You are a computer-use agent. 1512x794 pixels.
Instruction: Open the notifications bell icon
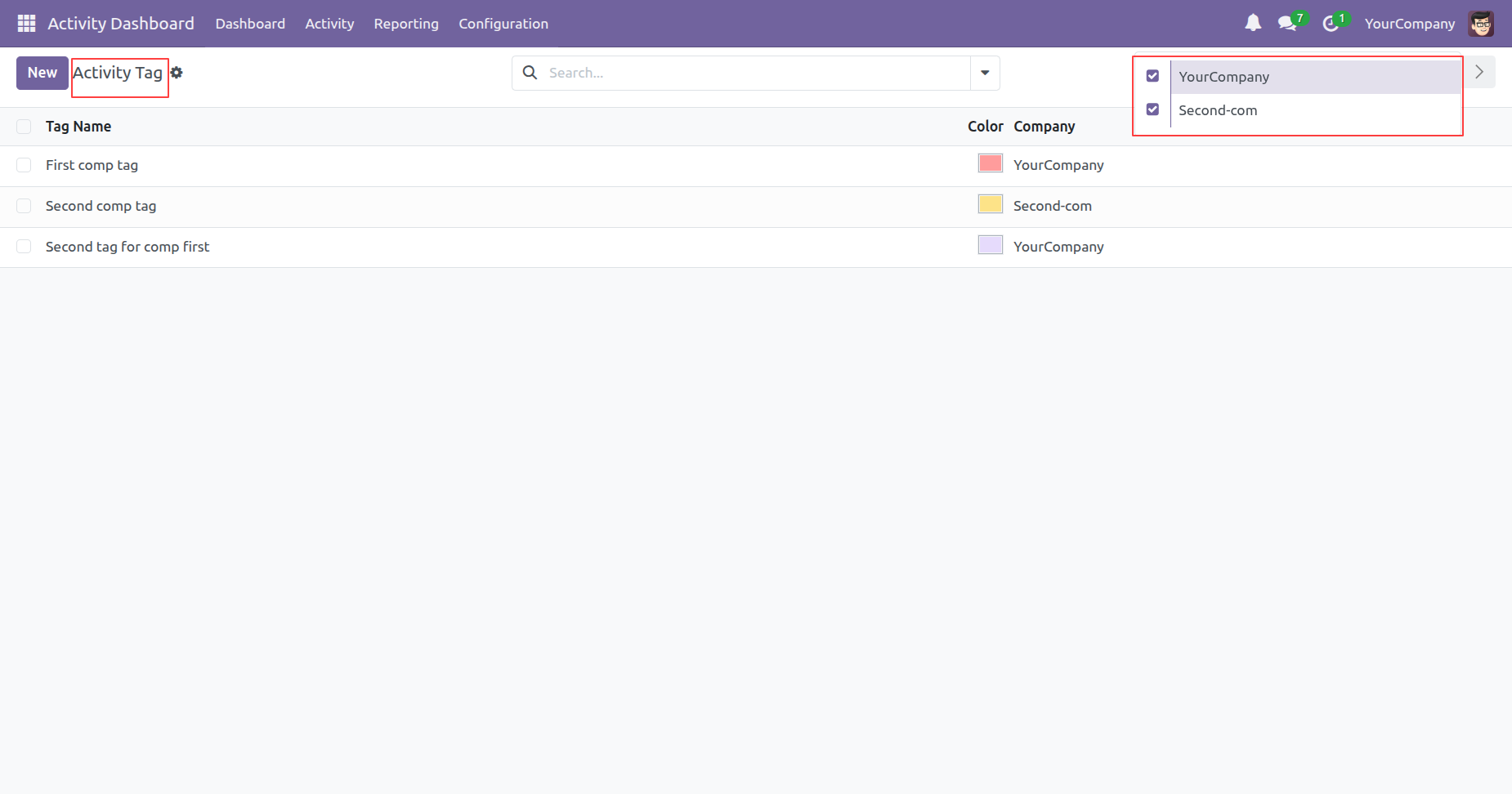[1253, 23]
